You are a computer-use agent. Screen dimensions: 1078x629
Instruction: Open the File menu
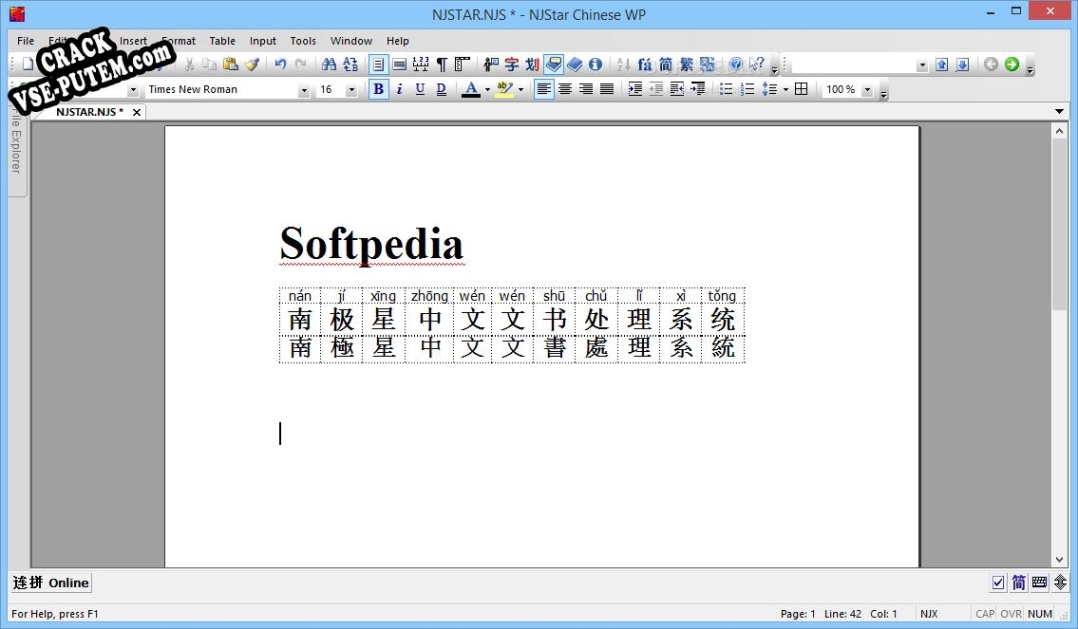[x=25, y=41]
